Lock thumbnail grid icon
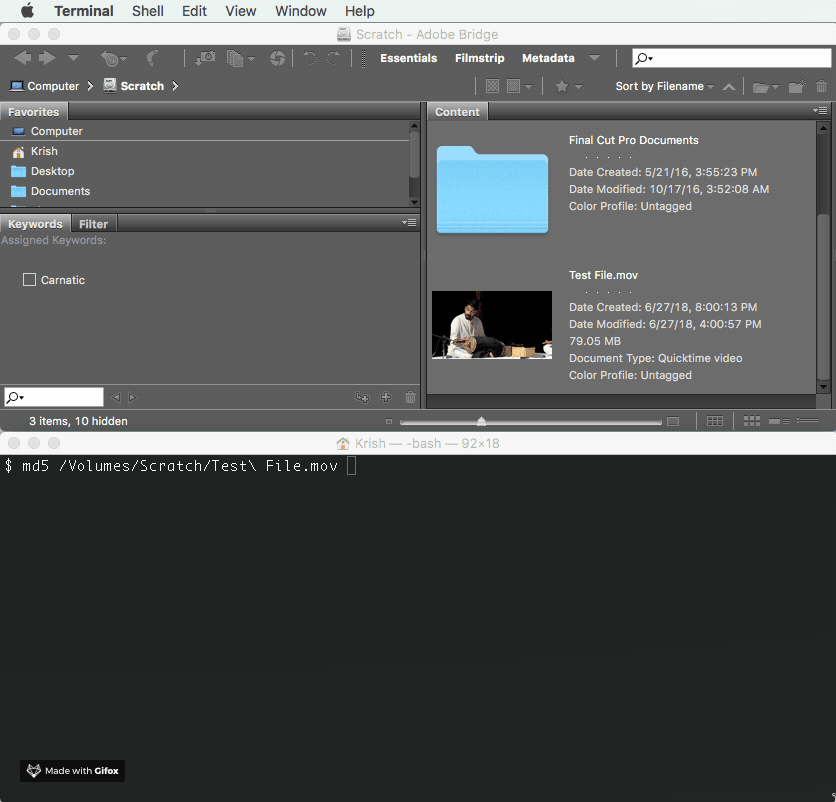This screenshot has height=802, width=836. [x=714, y=421]
